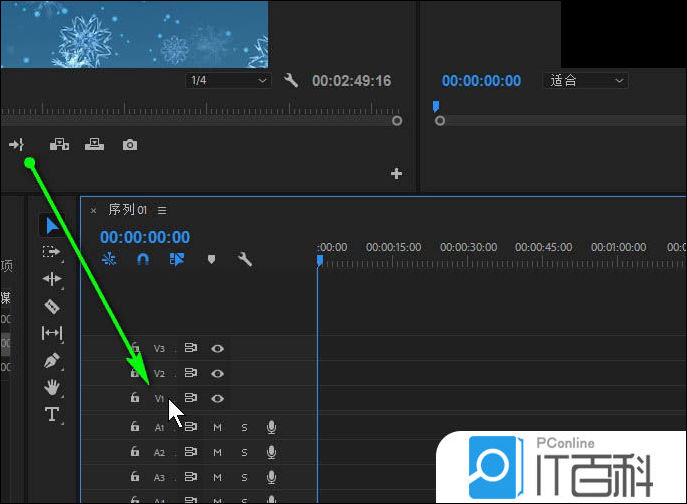
Task: Enable voice-over record on A1
Action: [x=271, y=427]
